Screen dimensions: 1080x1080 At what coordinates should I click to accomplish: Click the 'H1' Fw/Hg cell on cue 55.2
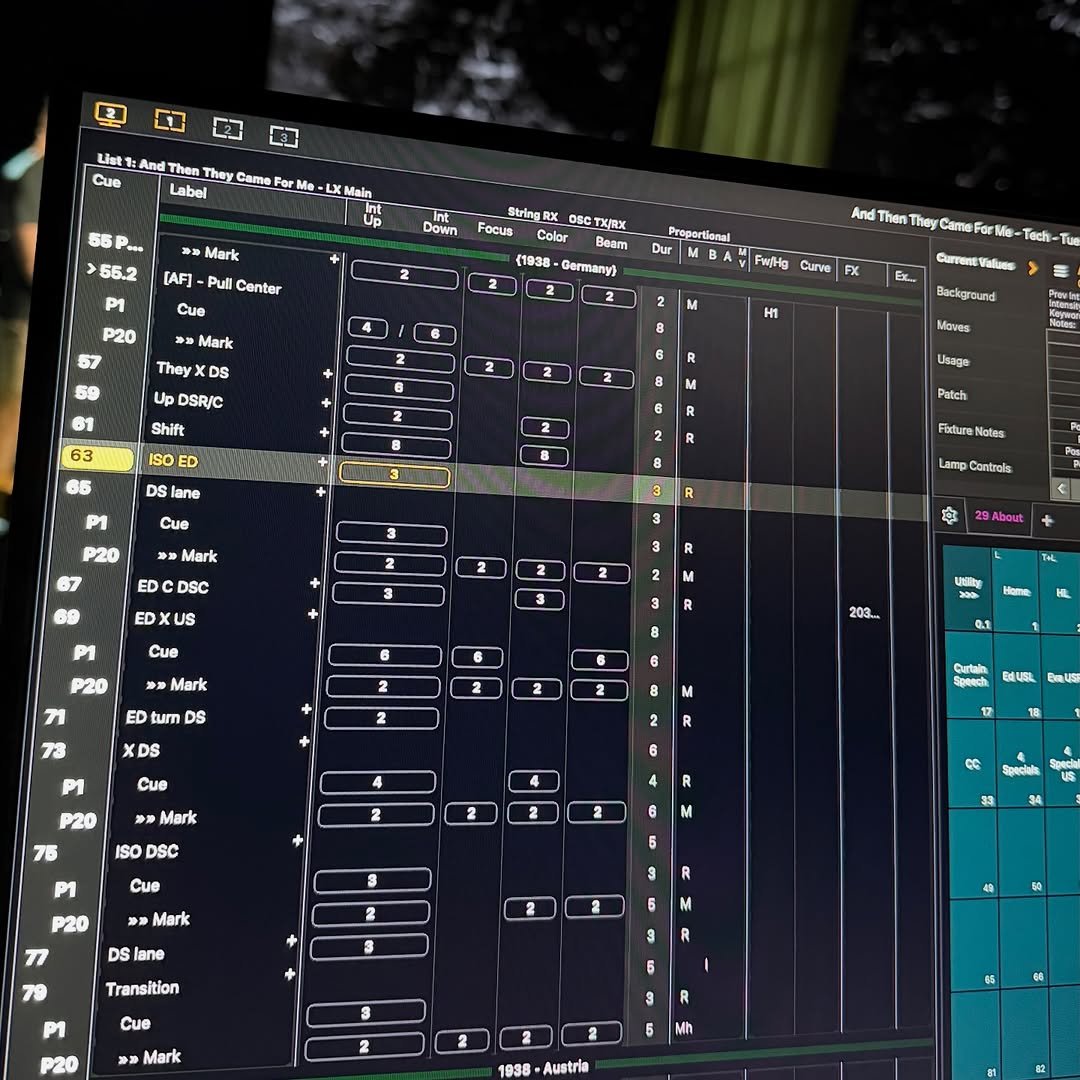pyautogui.click(x=771, y=313)
